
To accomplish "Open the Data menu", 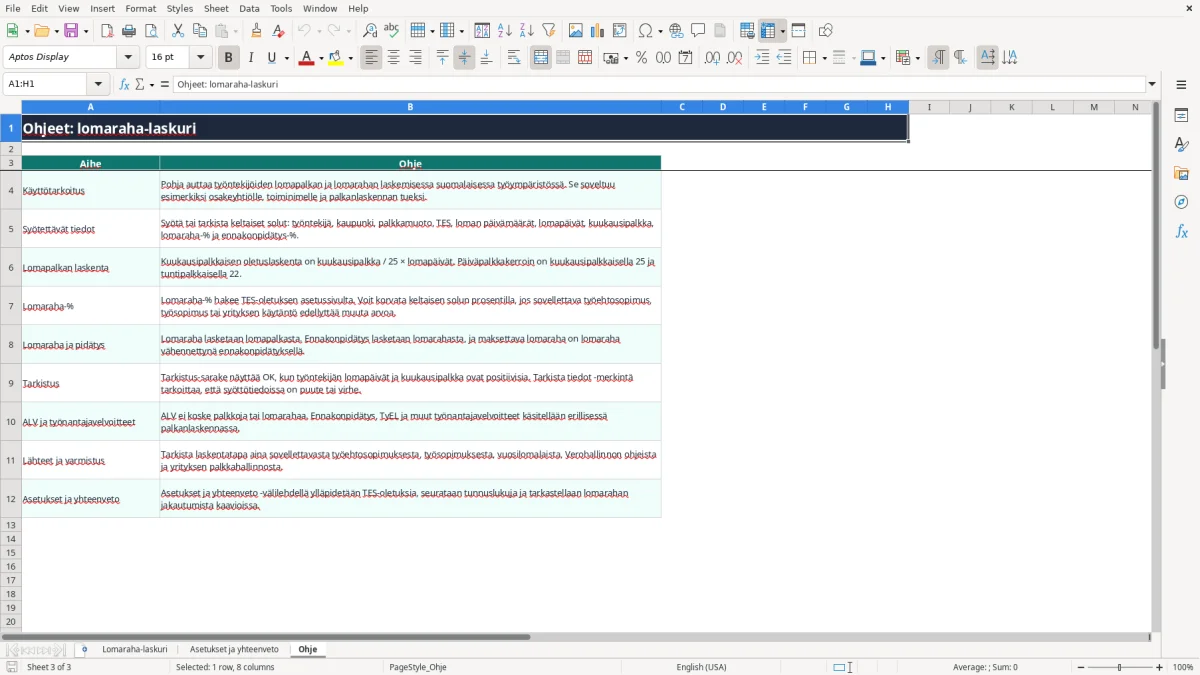I will tap(249, 8).
